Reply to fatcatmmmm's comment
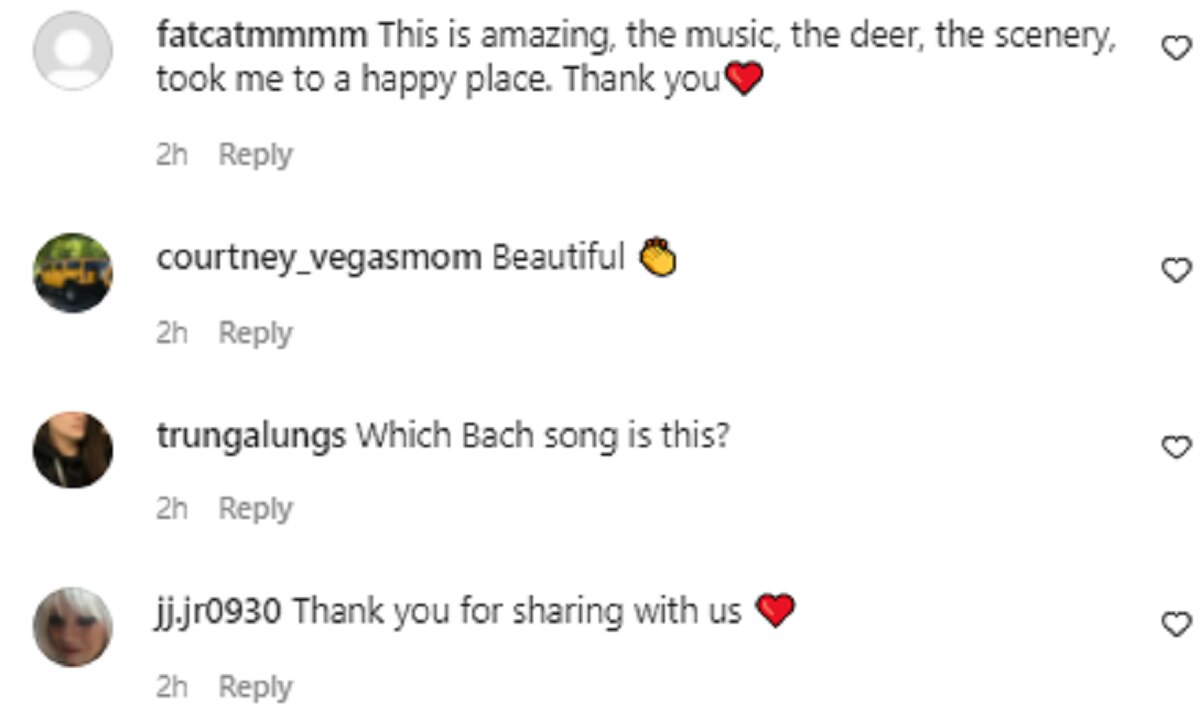 click(x=255, y=155)
